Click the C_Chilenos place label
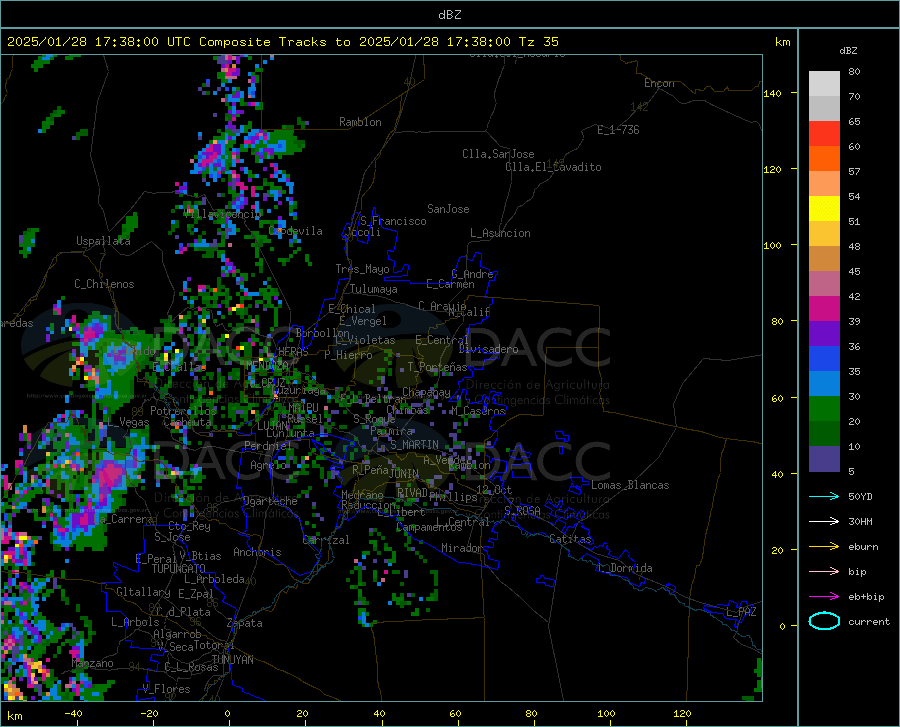The image size is (900, 727). (x=104, y=284)
